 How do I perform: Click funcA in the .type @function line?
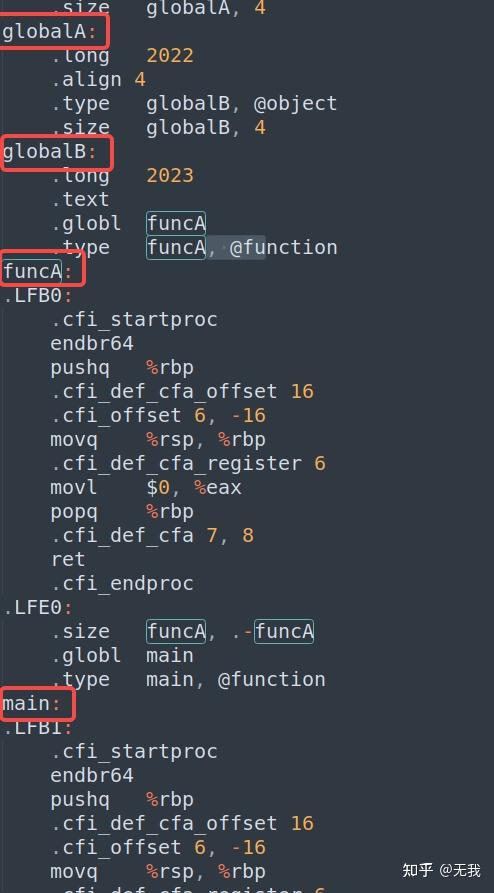coord(176,248)
